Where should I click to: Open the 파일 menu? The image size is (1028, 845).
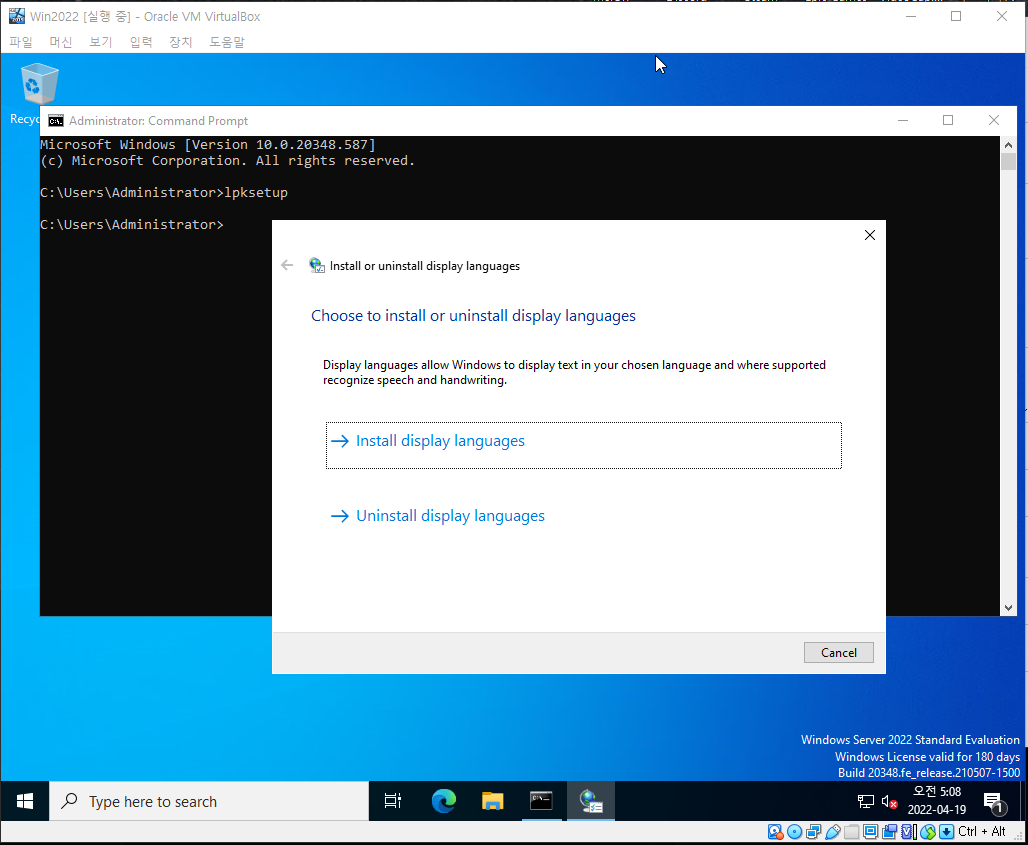click(x=21, y=42)
